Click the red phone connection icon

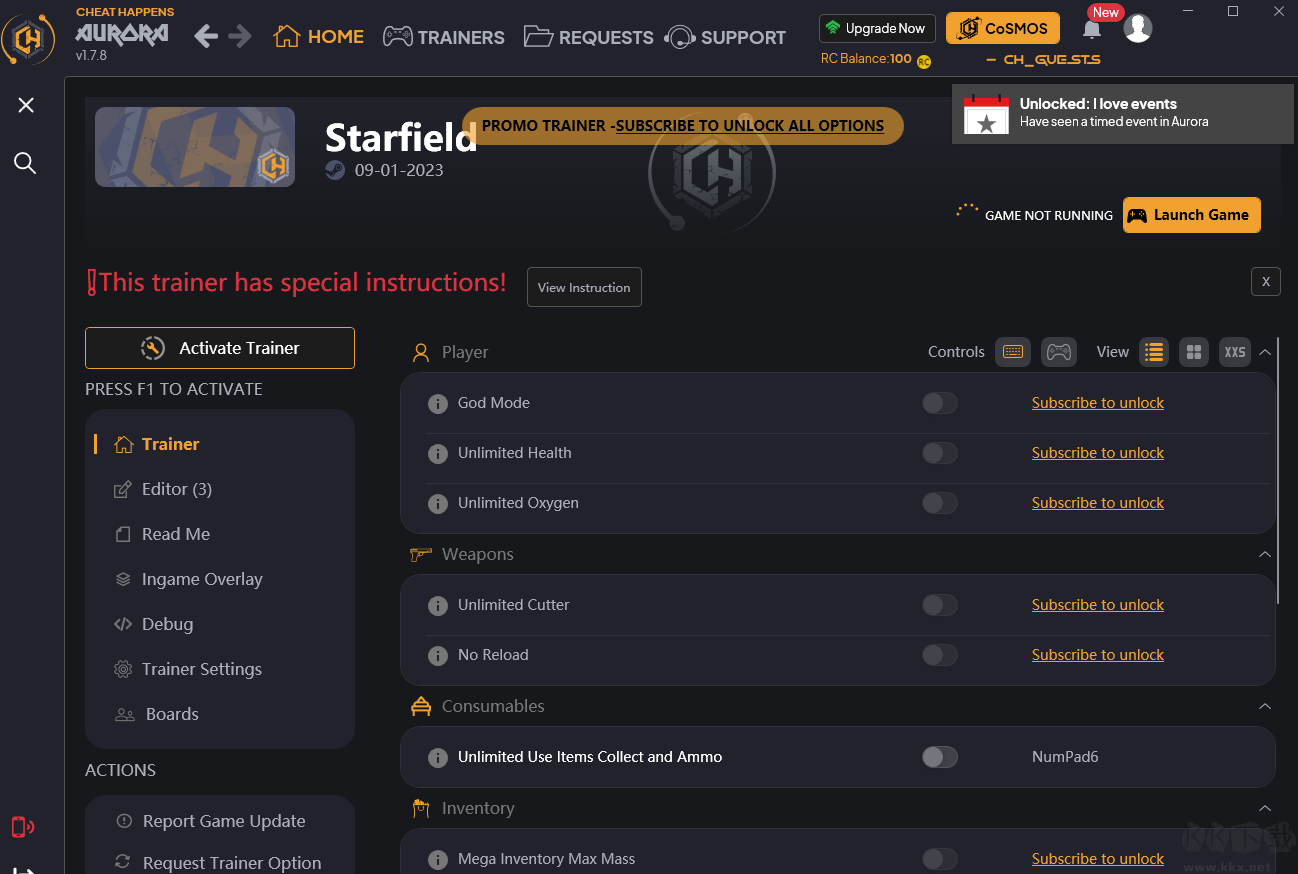pos(22,826)
